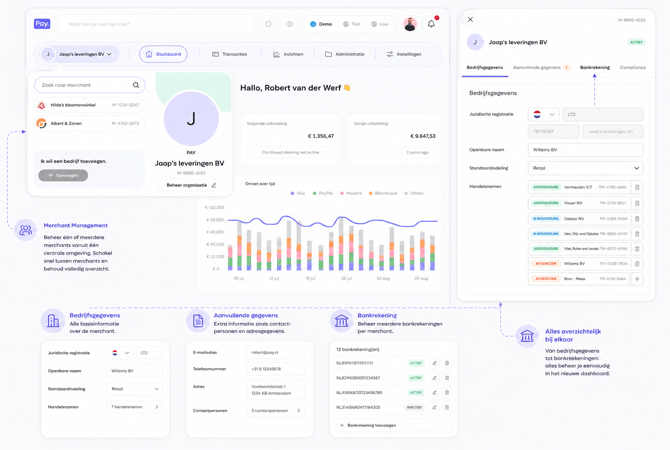
Task: Delete the inactive NL31ABNA bank account
Action: [447, 407]
